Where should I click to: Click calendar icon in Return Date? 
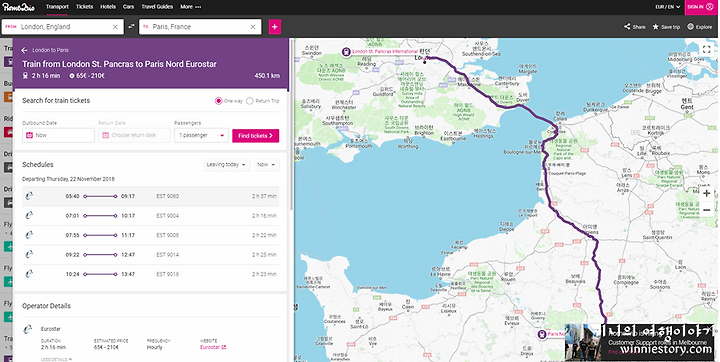point(105,136)
